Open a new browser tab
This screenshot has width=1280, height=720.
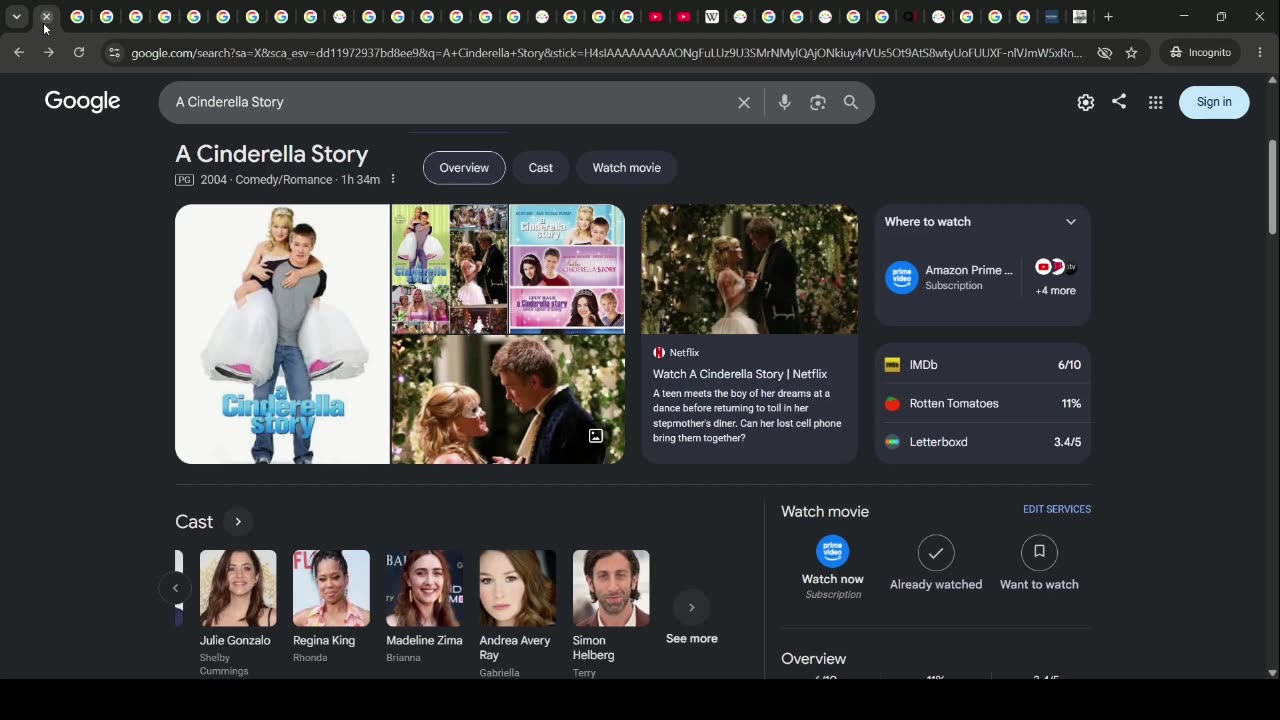pyautogui.click(x=1108, y=17)
